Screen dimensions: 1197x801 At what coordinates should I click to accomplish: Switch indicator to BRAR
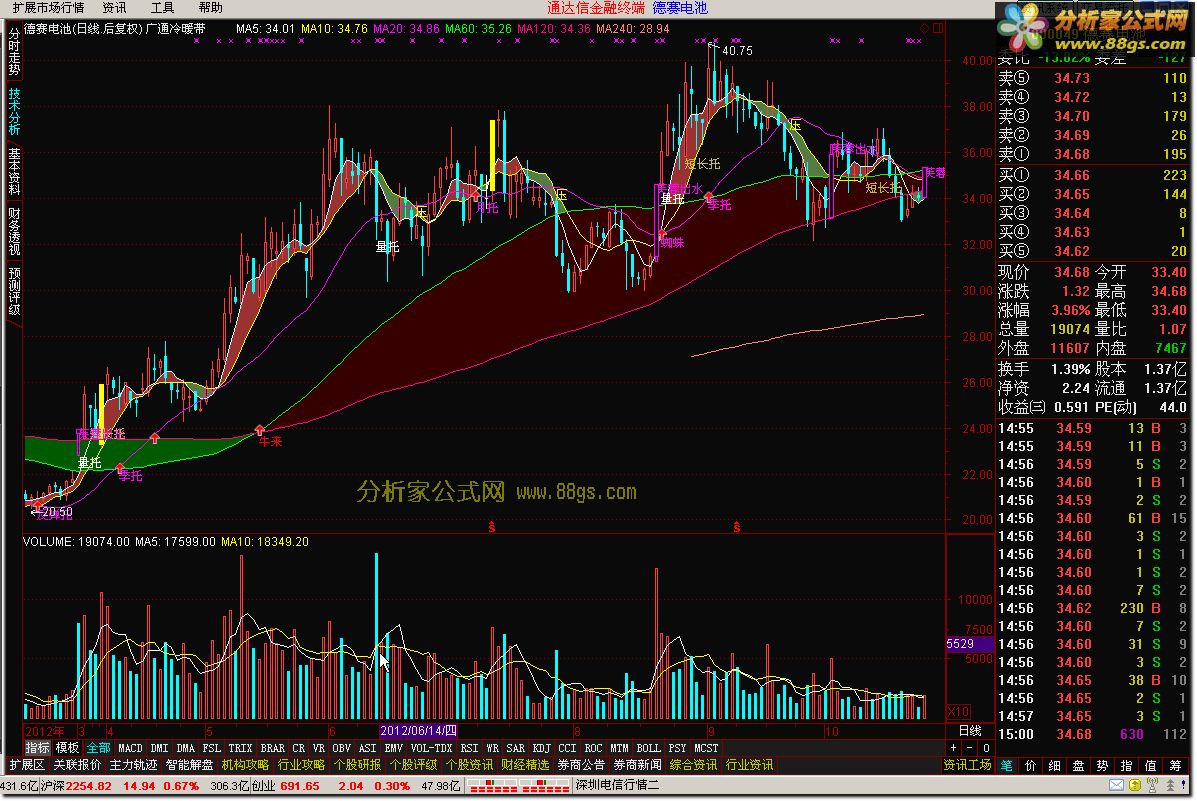273,748
